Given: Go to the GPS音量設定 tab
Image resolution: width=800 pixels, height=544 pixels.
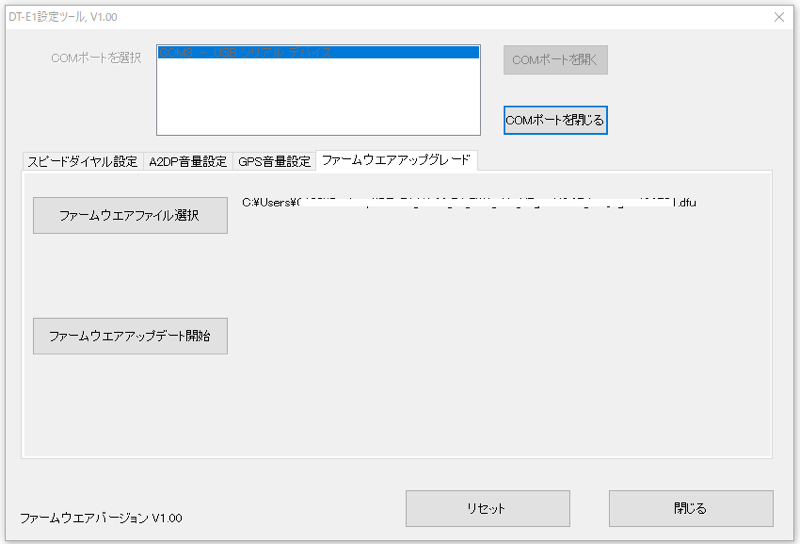Looking at the screenshot, I should click(x=274, y=161).
